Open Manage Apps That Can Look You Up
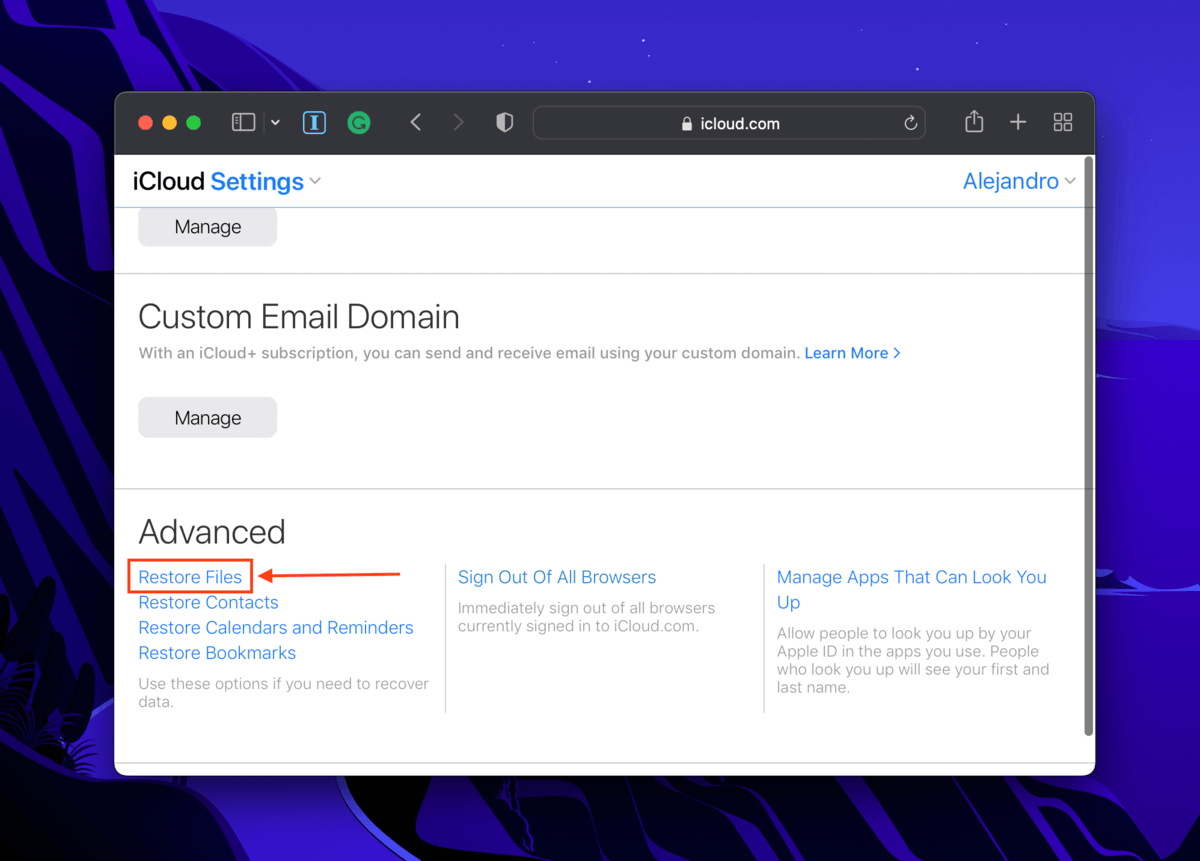This screenshot has width=1200, height=861. 912,589
